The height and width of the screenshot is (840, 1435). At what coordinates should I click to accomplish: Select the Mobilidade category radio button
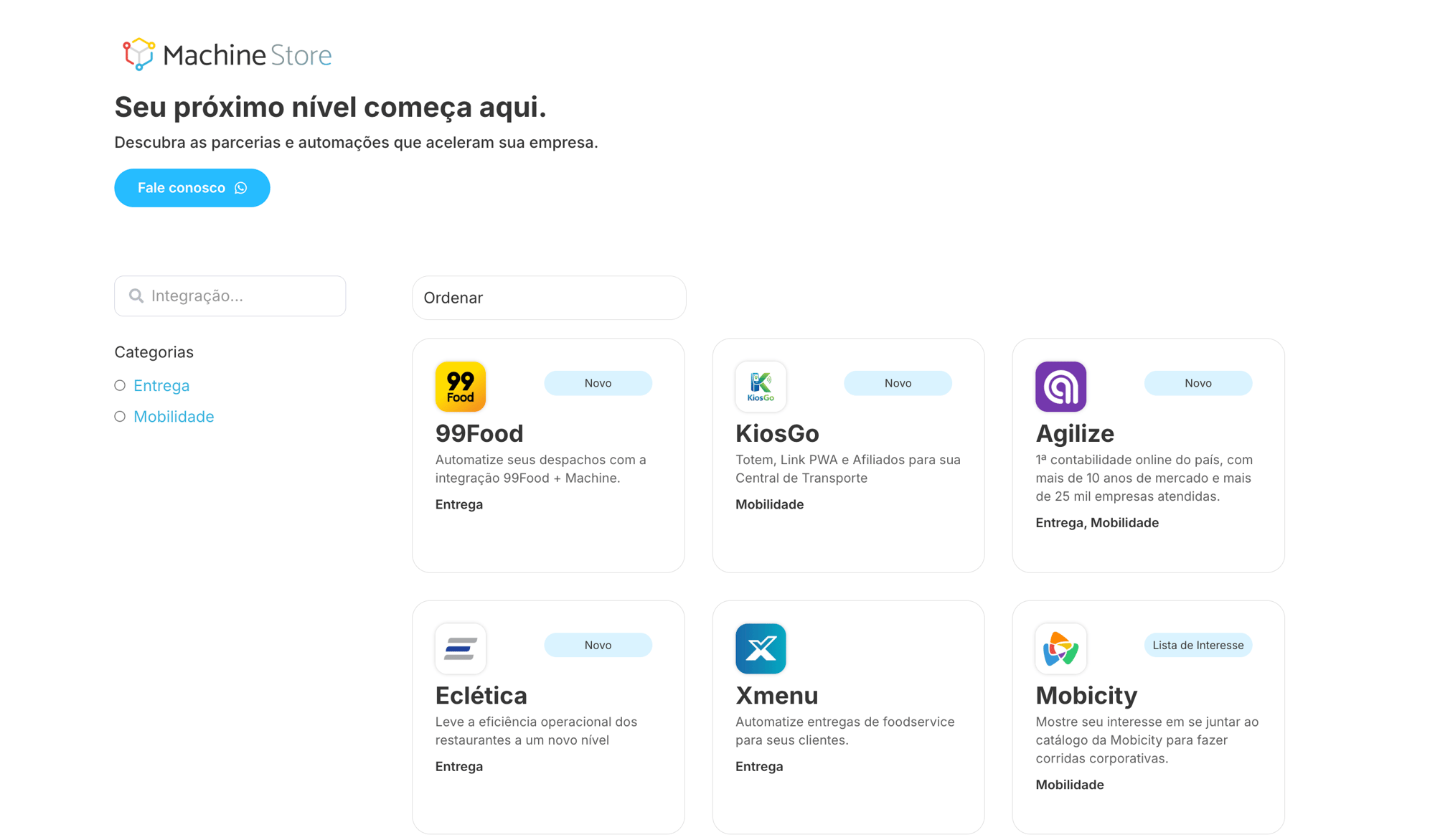click(x=120, y=416)
